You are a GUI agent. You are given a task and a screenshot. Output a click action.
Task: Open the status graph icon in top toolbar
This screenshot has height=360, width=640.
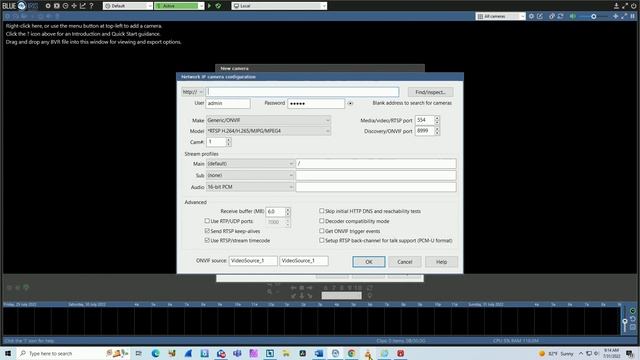coord(83,6)
